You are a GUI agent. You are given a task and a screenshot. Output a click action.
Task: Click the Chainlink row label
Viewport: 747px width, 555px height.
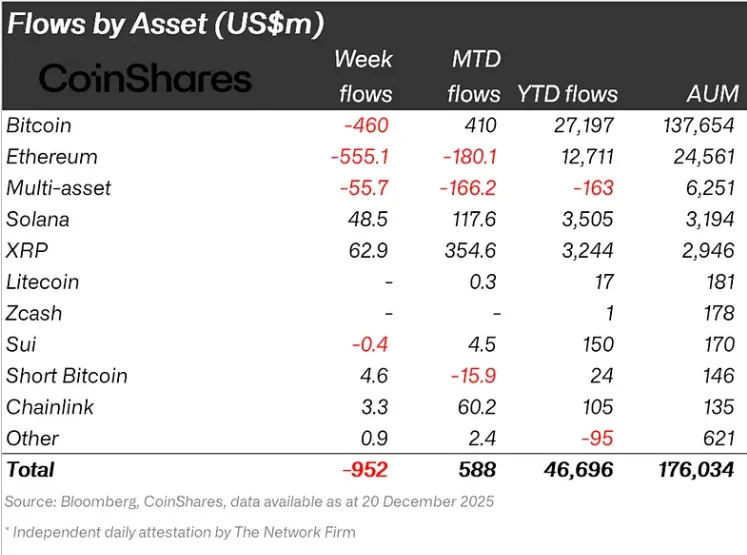(x=47, y=407)
